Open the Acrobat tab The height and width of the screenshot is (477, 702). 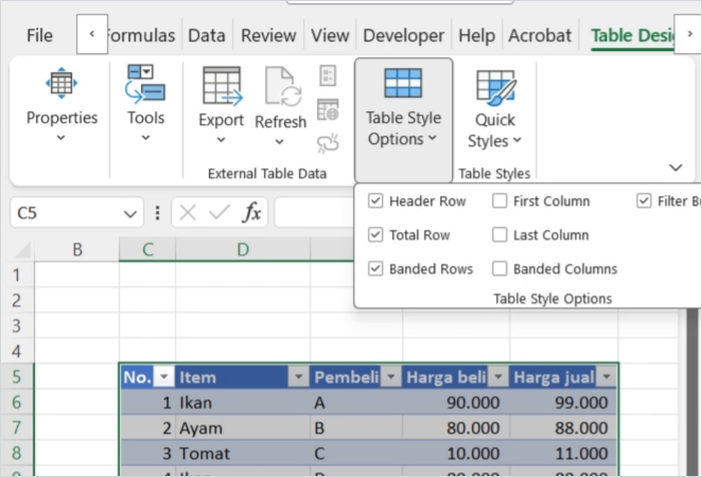tap(540, 35)
